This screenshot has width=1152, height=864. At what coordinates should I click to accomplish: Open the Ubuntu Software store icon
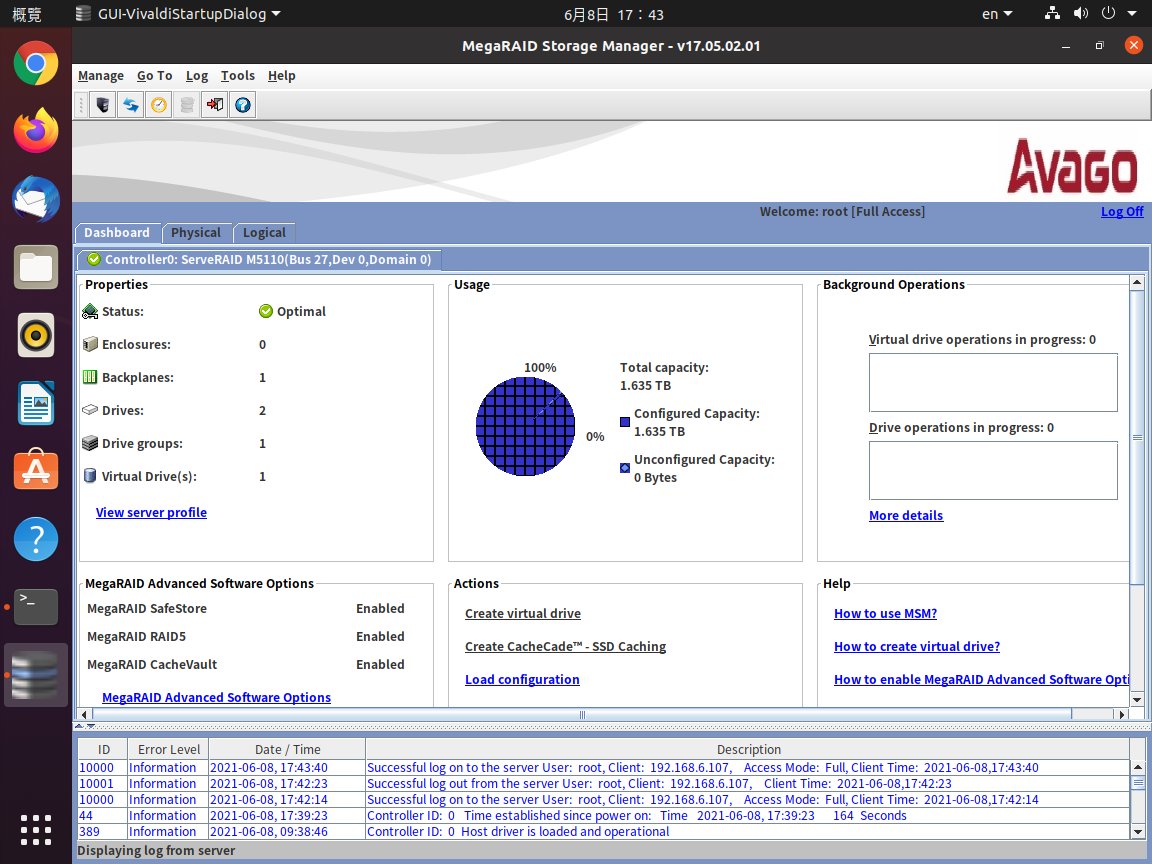[36, 470]
